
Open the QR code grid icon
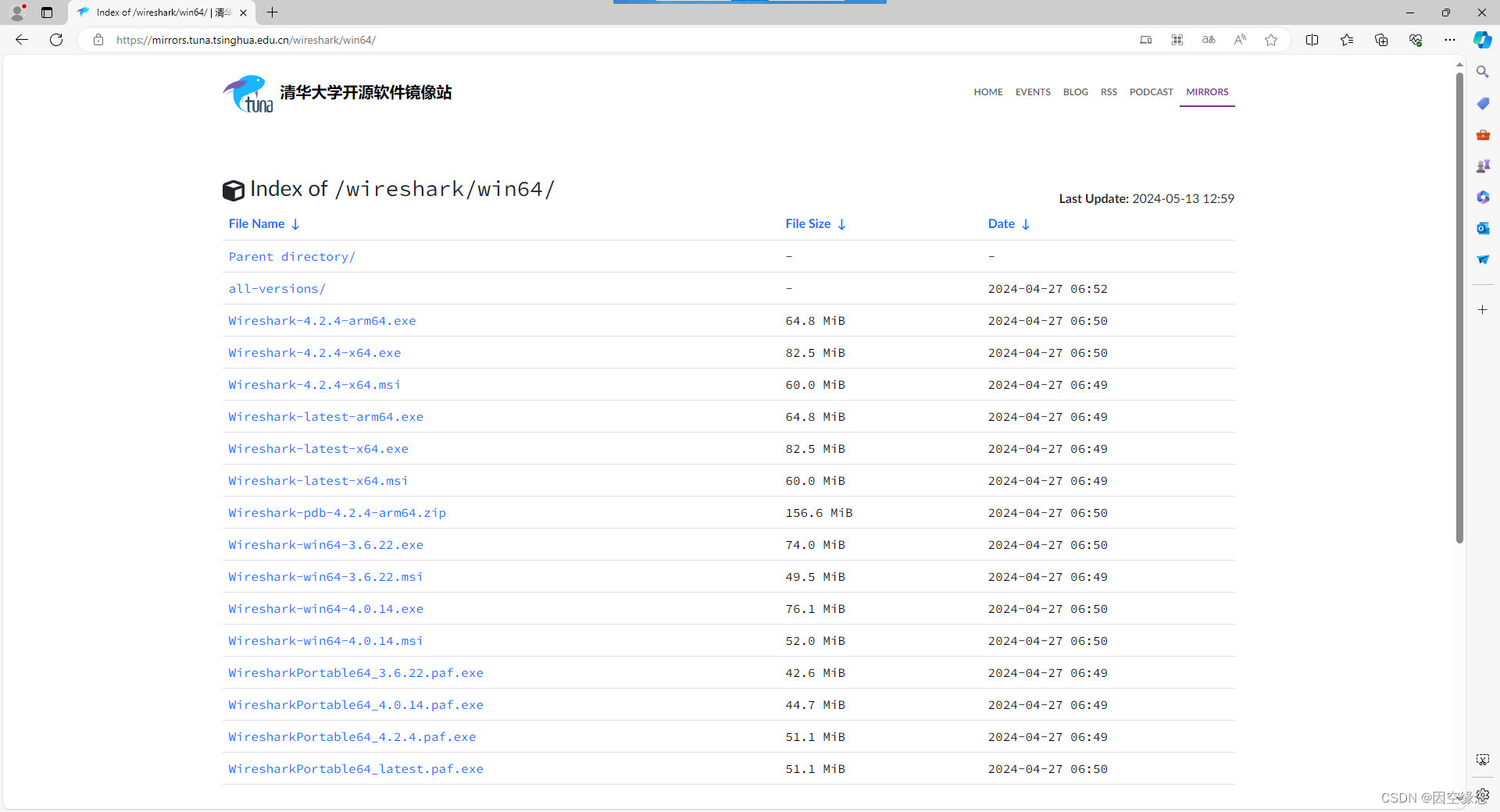click(x=1177, y=40)
